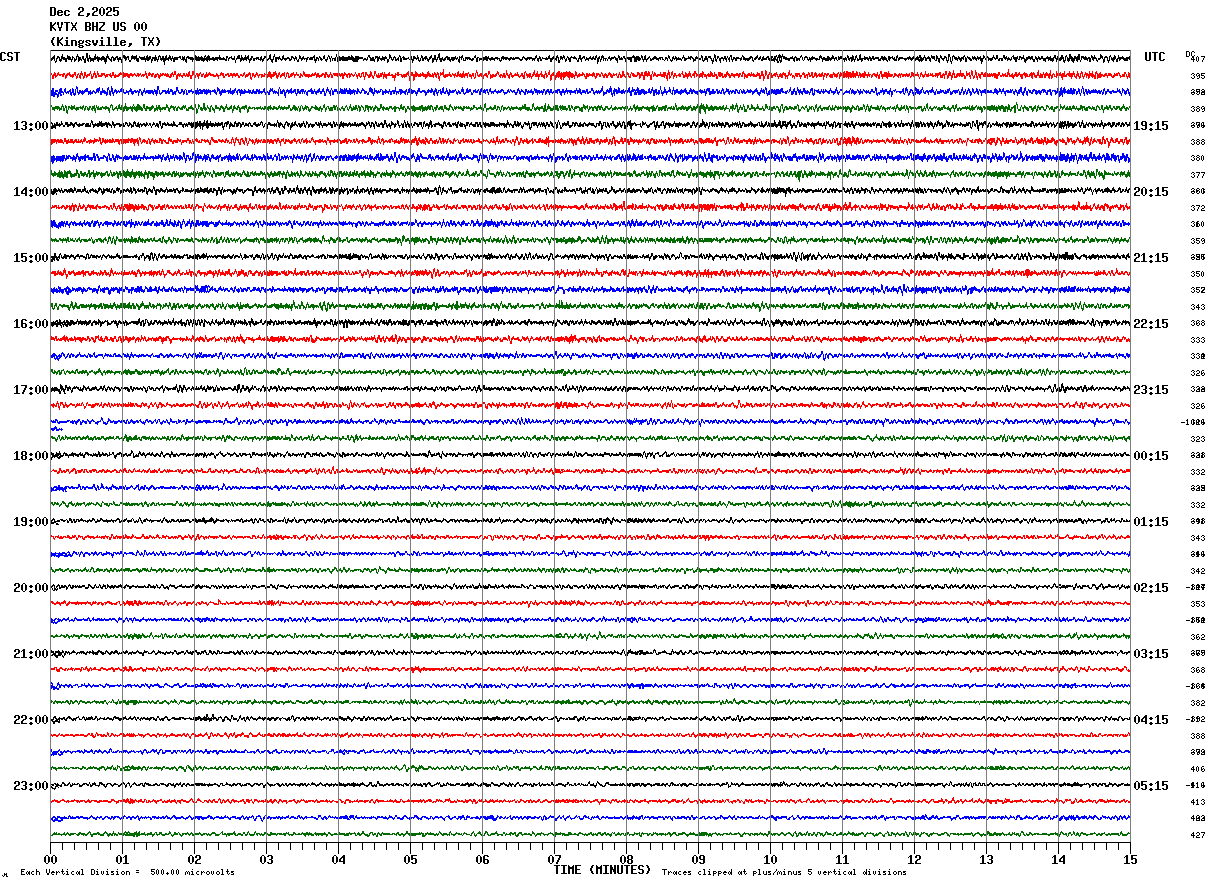Click minute tick label 06 on the bottom axis
The height and width of the screenshot is (886, 1210).
click(482, 859)
